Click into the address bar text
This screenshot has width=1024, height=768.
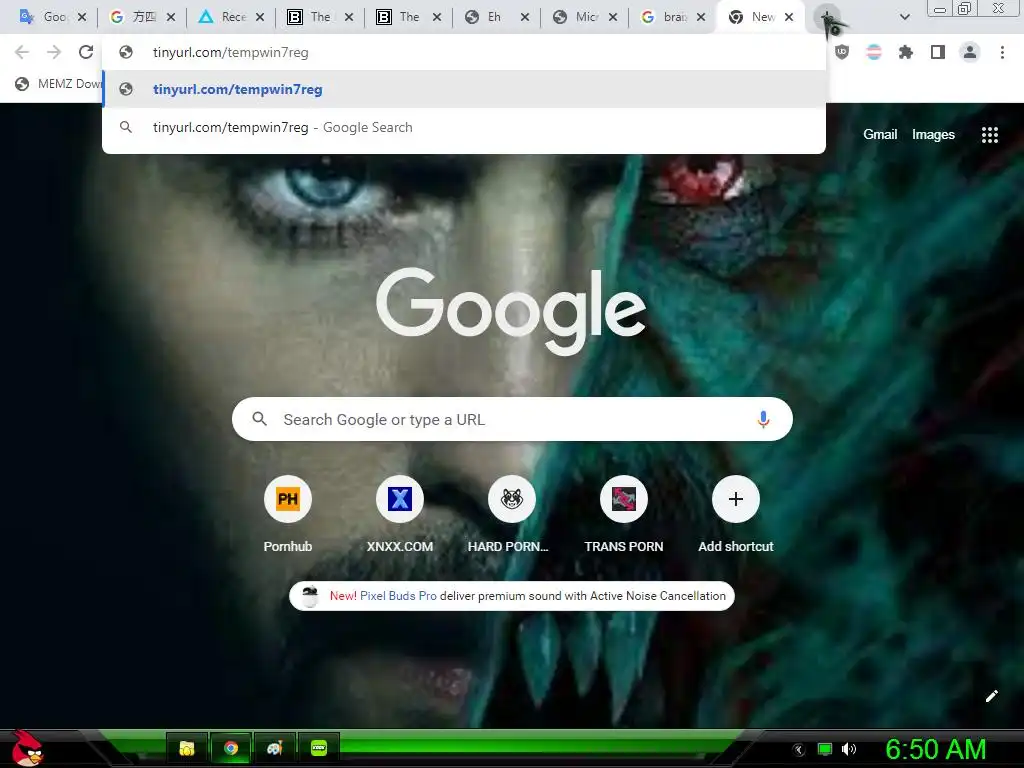pyautogui.click(x=231, y=52)
